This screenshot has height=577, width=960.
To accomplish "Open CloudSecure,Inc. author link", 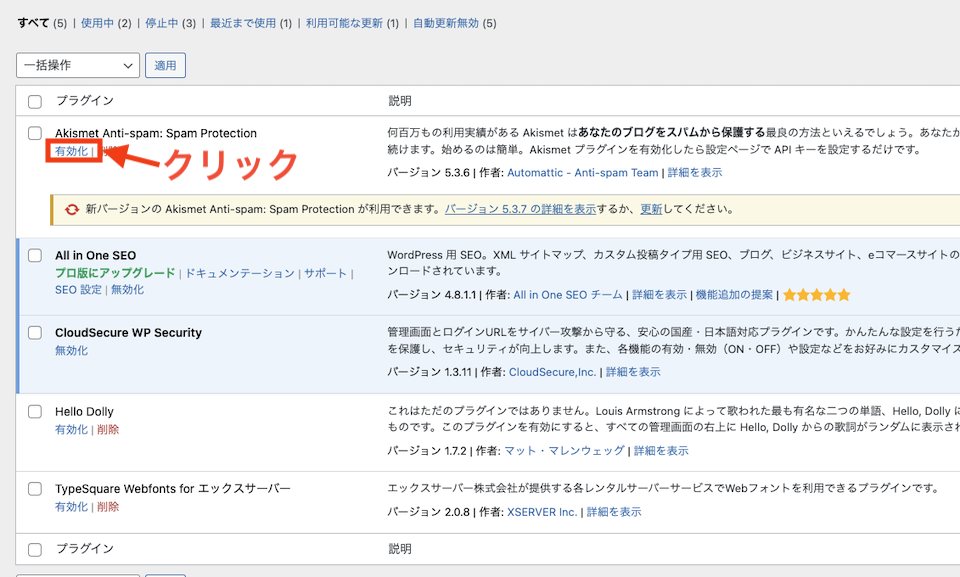I will pyautogui.click(x=552, y=372).
